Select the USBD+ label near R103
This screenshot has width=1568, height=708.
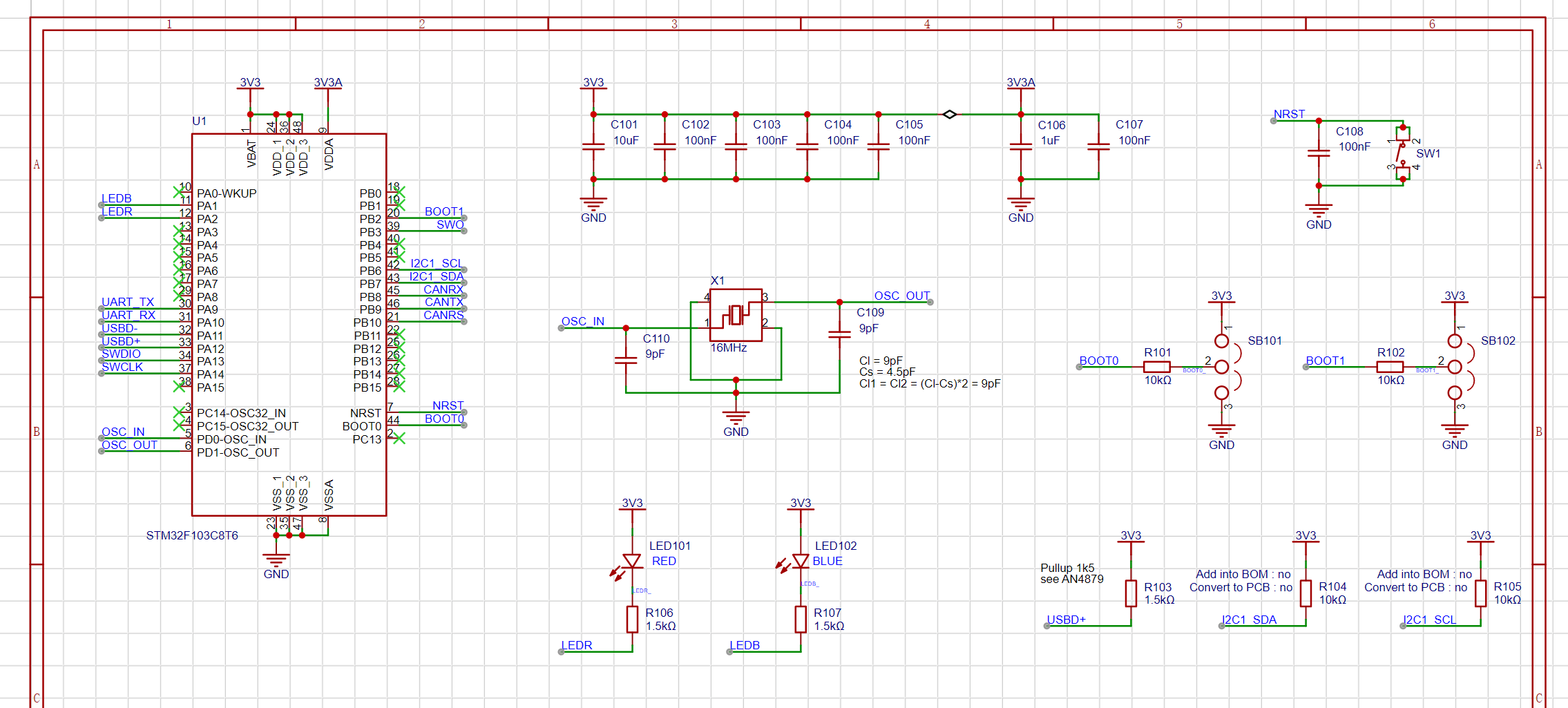point(1067,620)
